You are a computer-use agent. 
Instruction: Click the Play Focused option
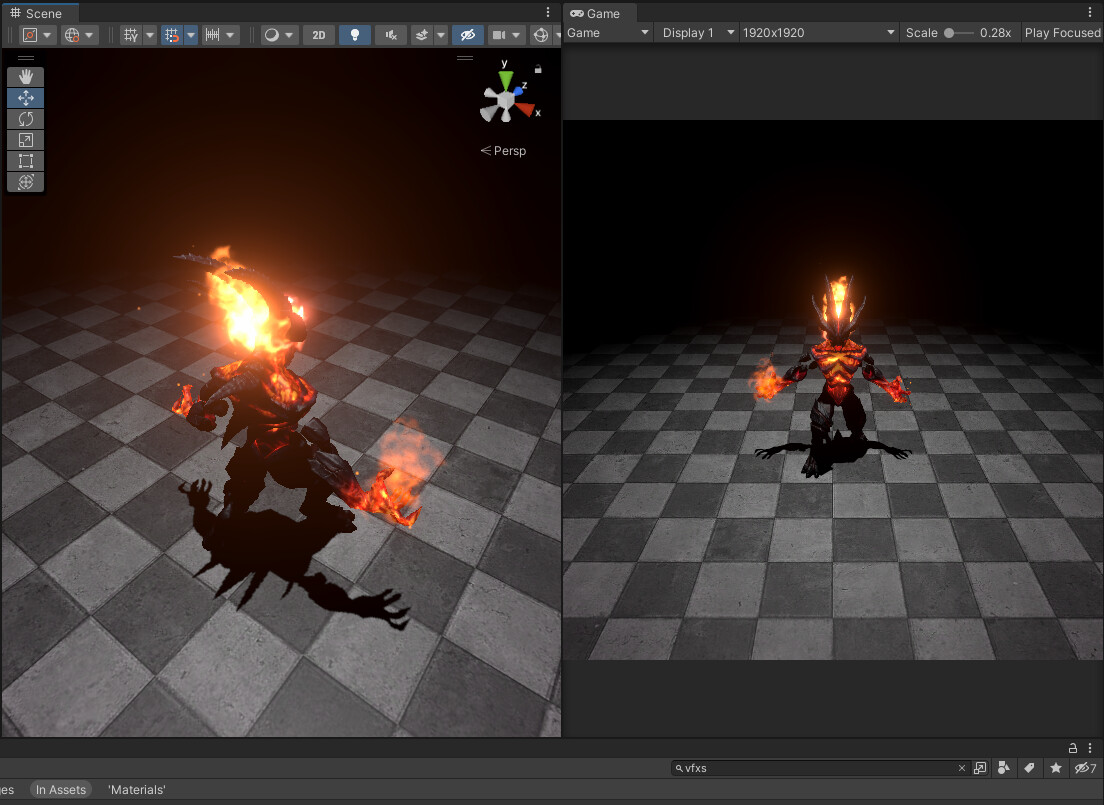[1062, 32]
